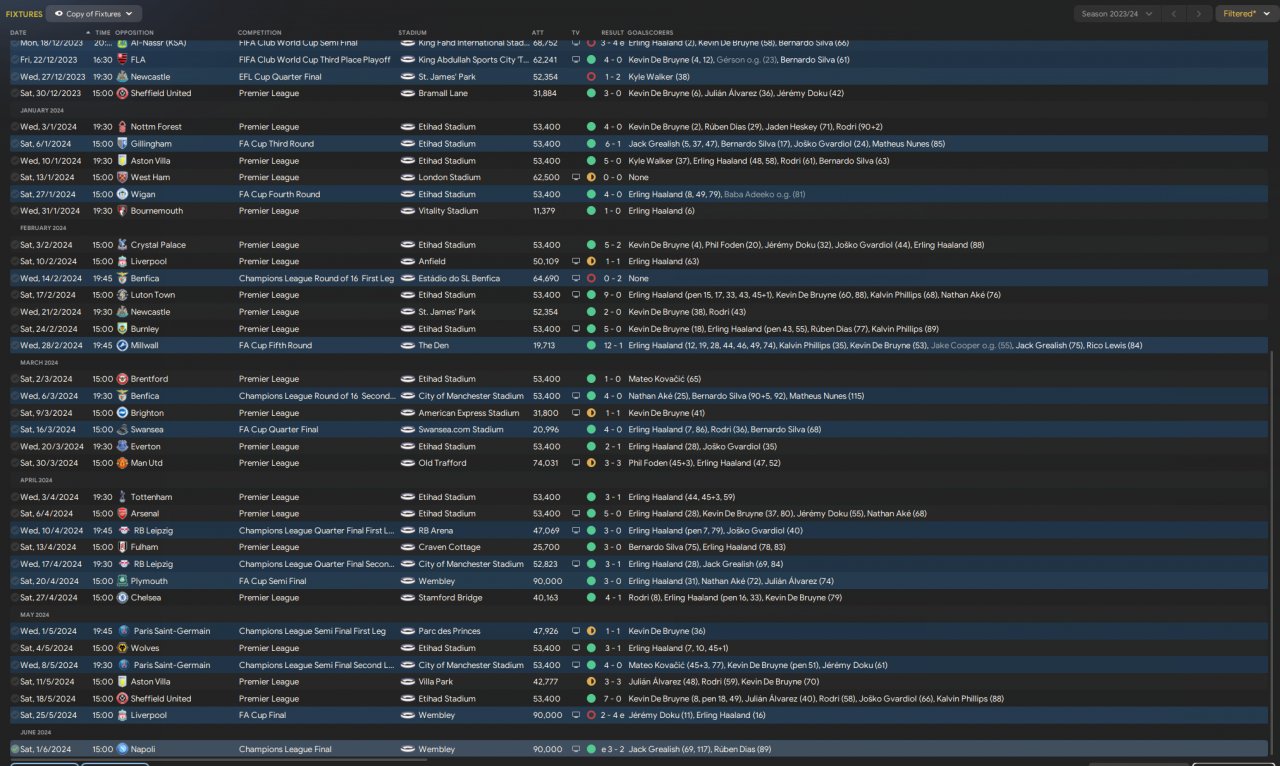Image resolution: width=1280 pixels, height=766 pixels.
Task: Click the Crystal Palace club badge
Action: point(122,245)
